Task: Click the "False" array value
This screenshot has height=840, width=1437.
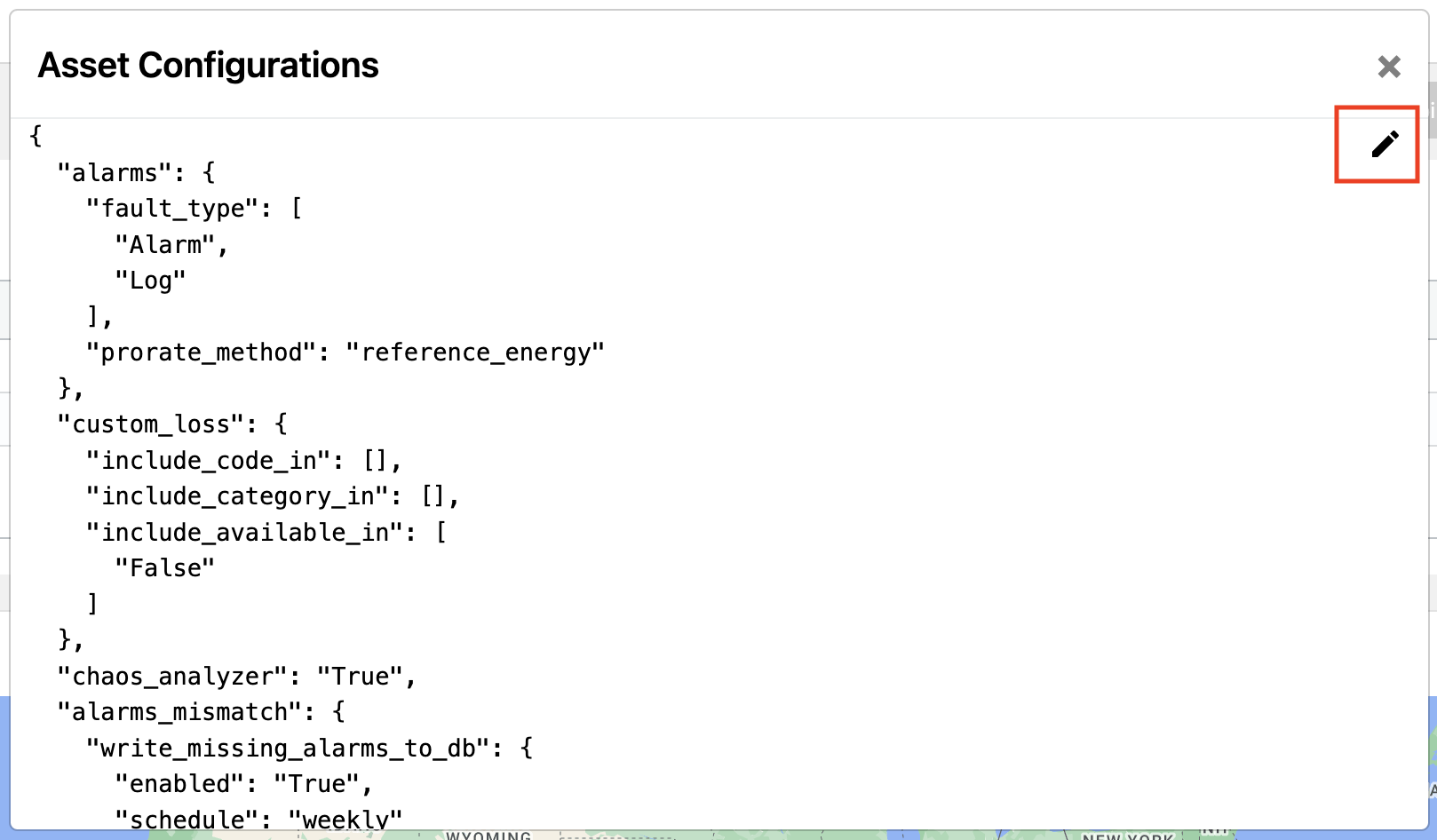Action: pos(165,568)
